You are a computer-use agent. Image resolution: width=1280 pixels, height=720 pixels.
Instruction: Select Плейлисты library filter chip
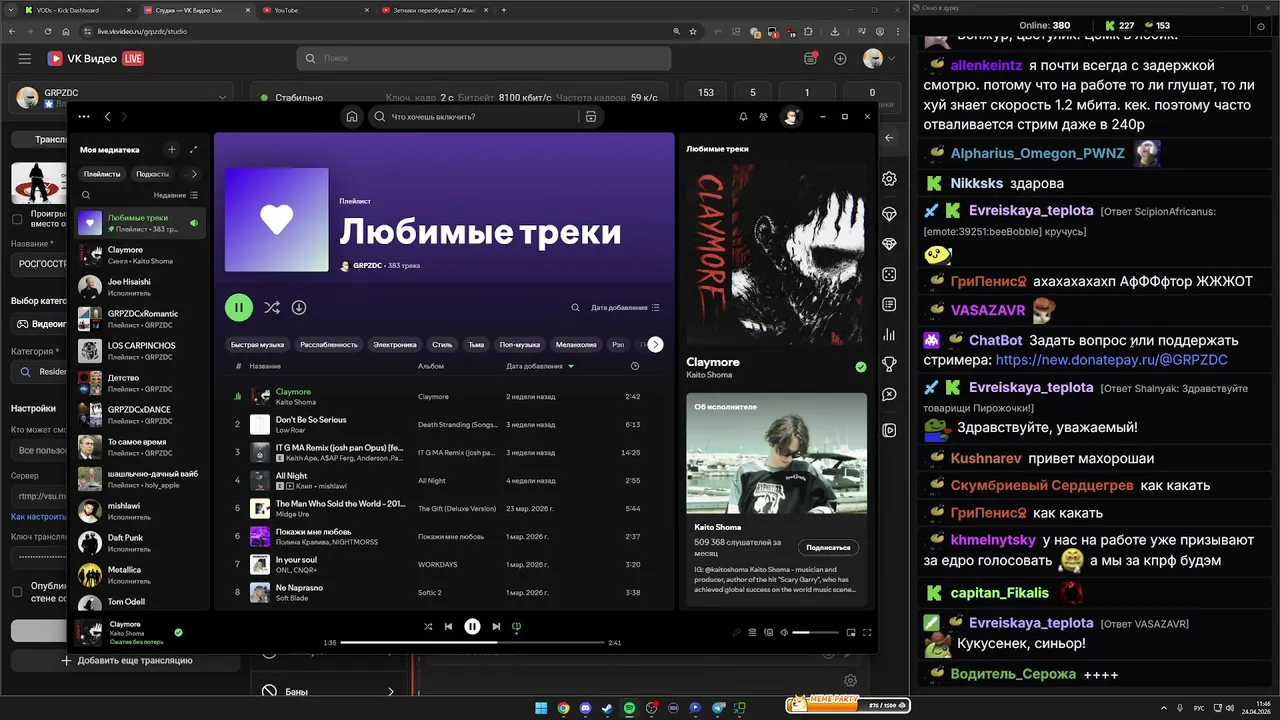pyautogui.click(x=102, y=174)
